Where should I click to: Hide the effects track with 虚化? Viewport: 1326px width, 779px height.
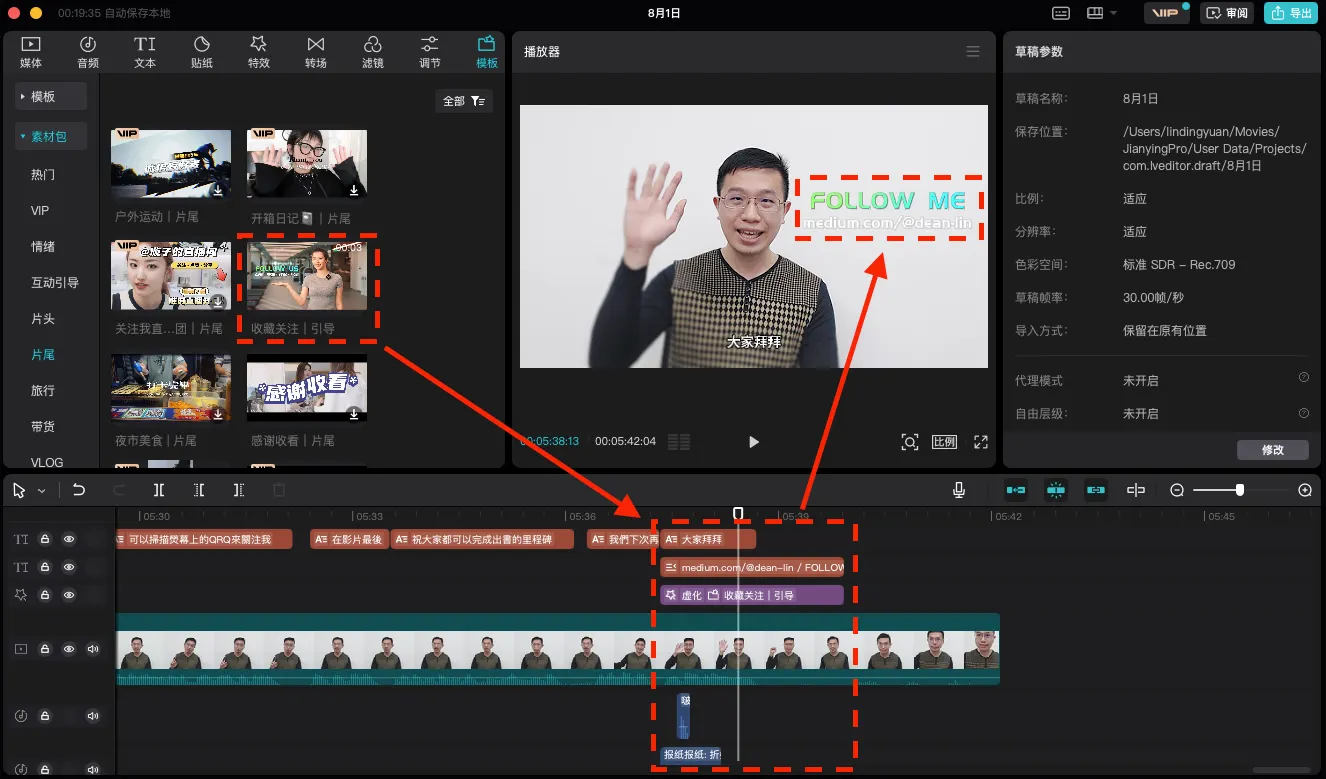69,595
